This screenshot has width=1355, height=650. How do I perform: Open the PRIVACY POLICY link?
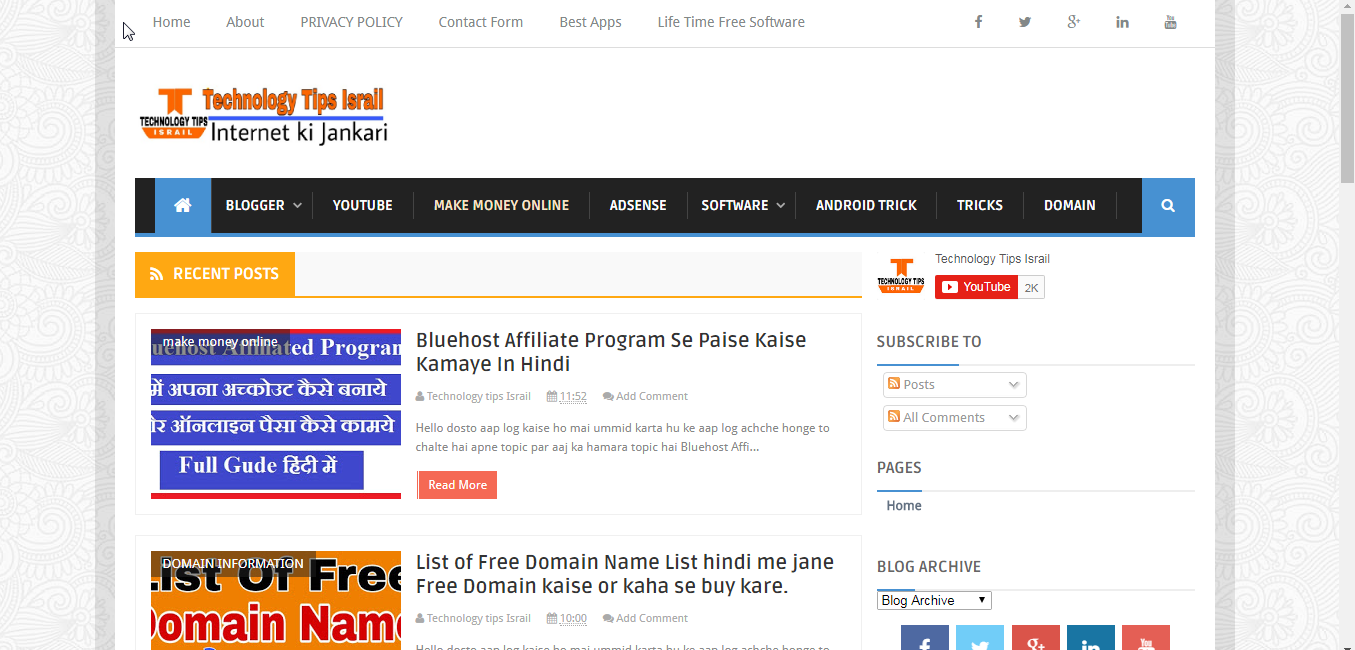(x=351, y=22)
